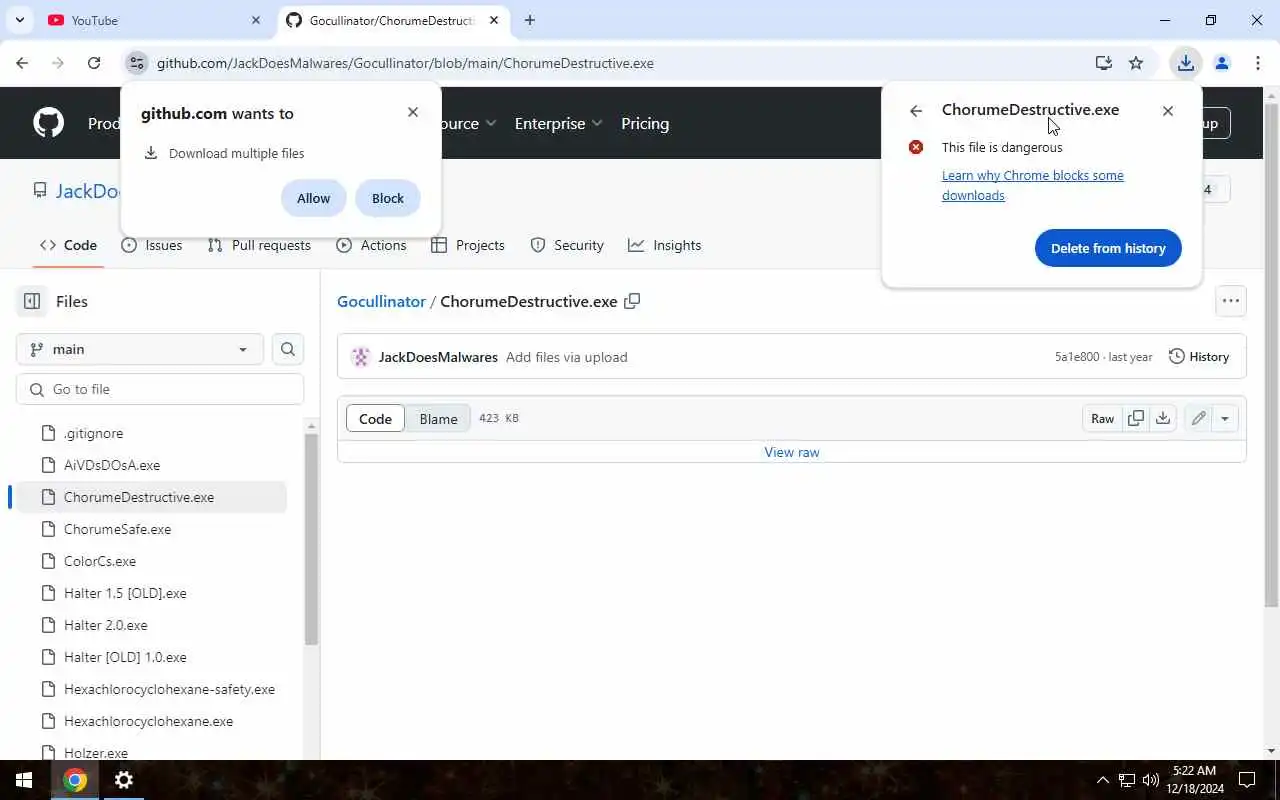The image size is (1280, 800).
Task: Go back in the downloads popup
Action: click(916, 111)
